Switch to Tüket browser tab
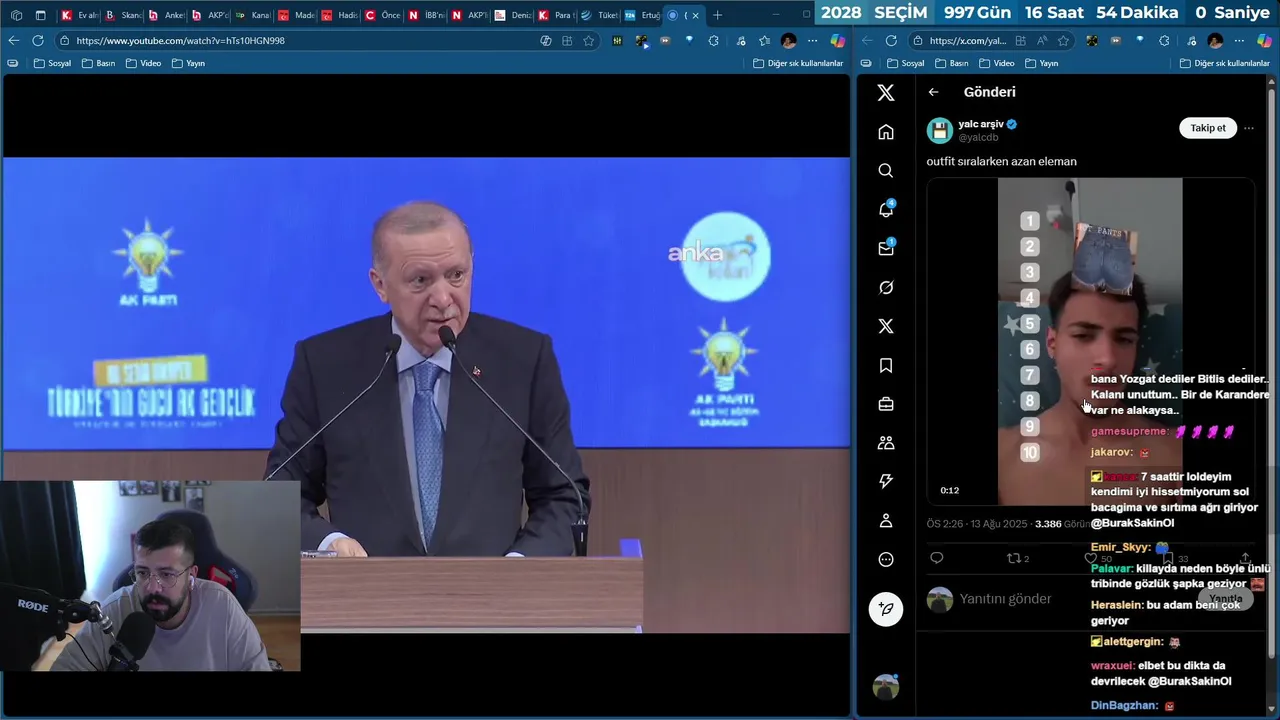The image size is (1280, 720). (x=600, y=15)
